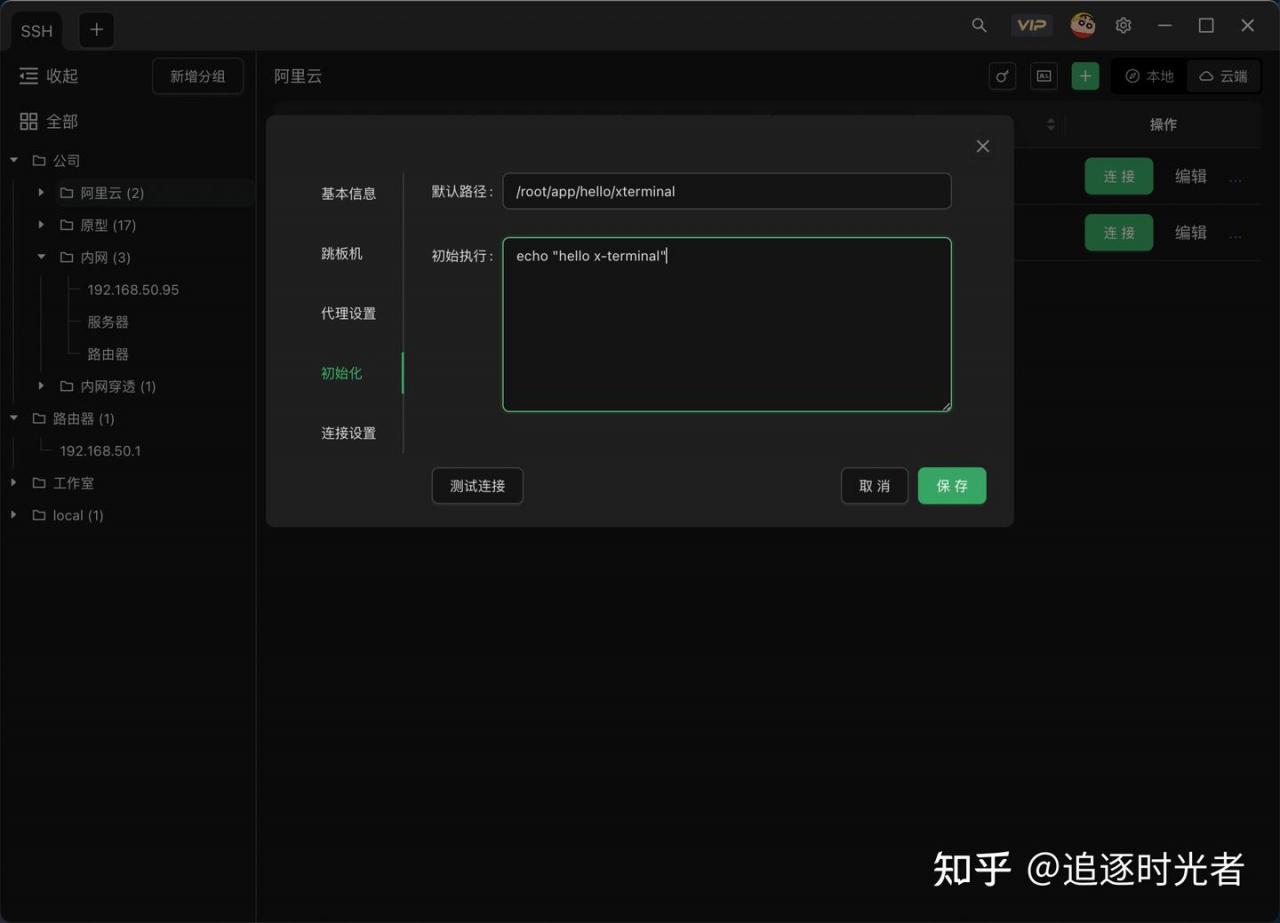1280x923 pixels.
Task: Close the edit dialog with X
Action: (983, 146)
